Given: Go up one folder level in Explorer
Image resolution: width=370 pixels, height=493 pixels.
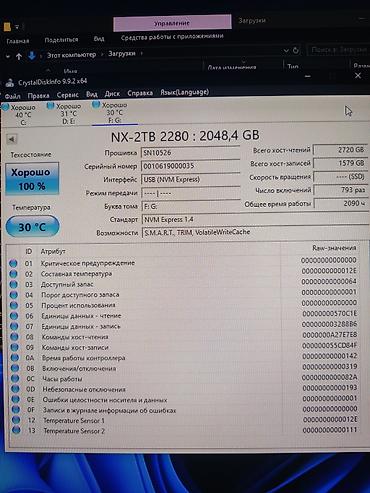Looking at the screenshot, I should coord(19,56).
